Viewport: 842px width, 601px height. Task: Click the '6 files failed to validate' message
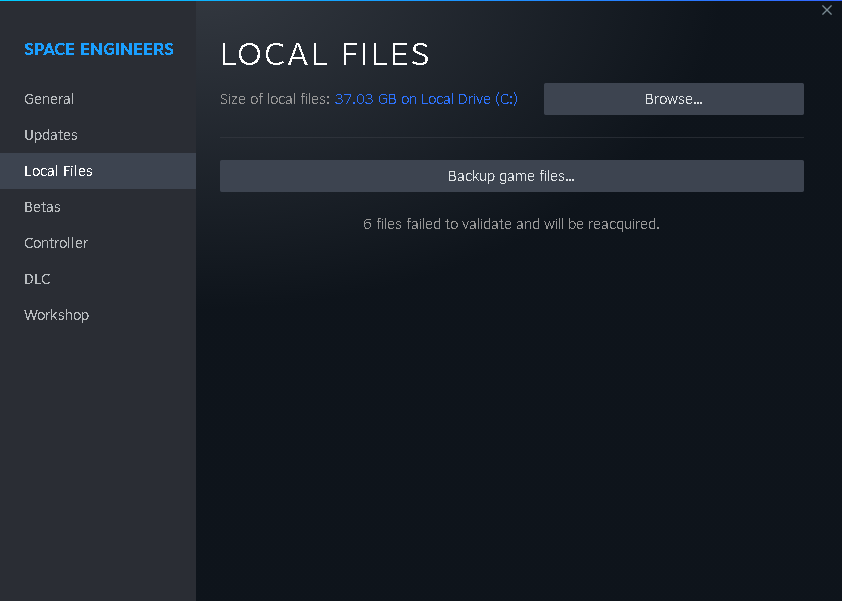(511, 224)
